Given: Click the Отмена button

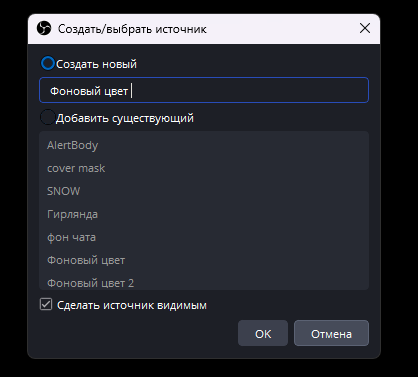Looking at the screenshot, I should (331, 333).
